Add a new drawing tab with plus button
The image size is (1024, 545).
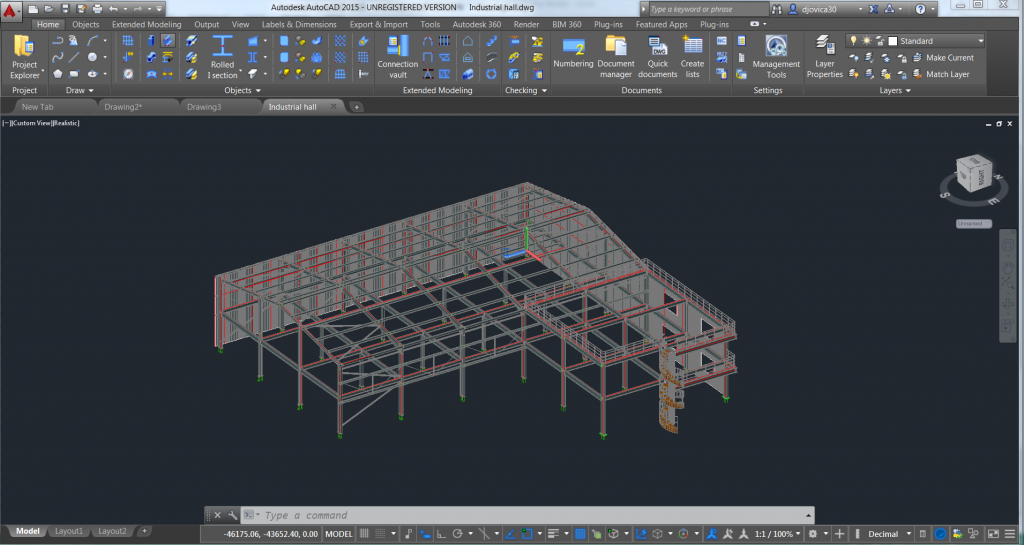coord(356,107)
